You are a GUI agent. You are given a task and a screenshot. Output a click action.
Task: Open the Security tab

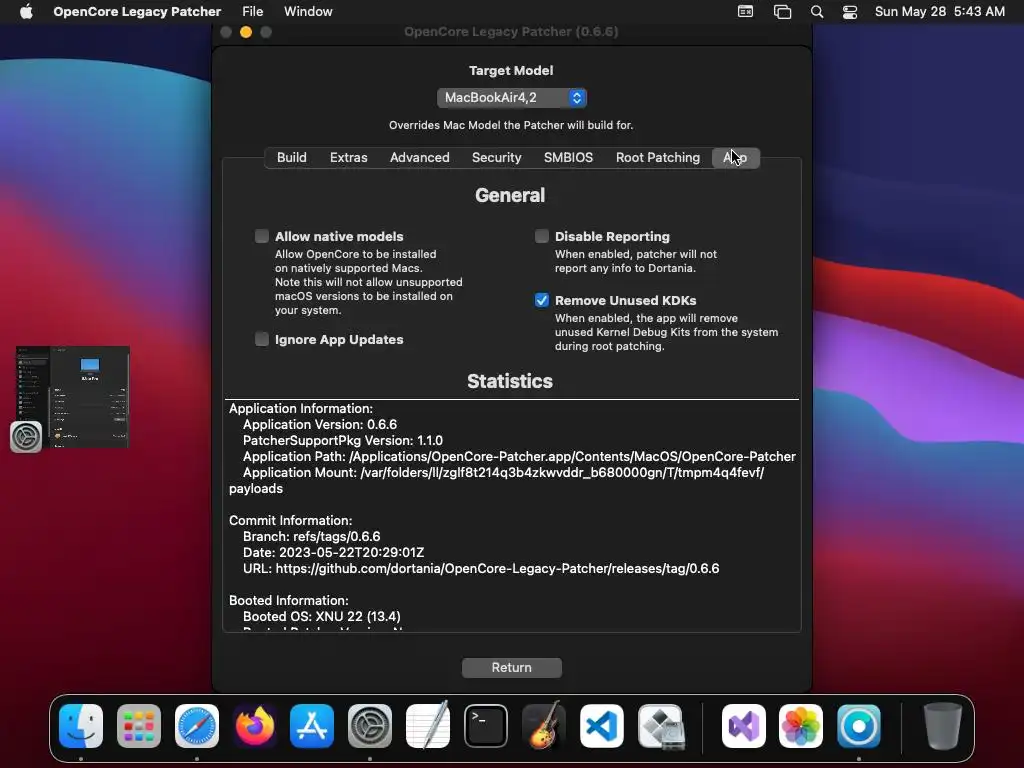[497, 157]
